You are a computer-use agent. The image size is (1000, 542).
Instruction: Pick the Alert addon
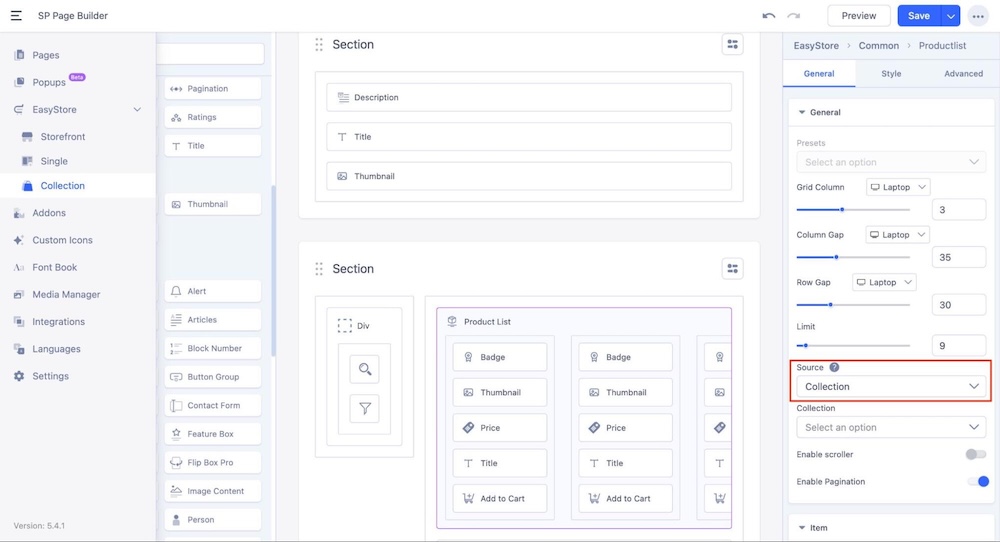click(x=213, y=291)
